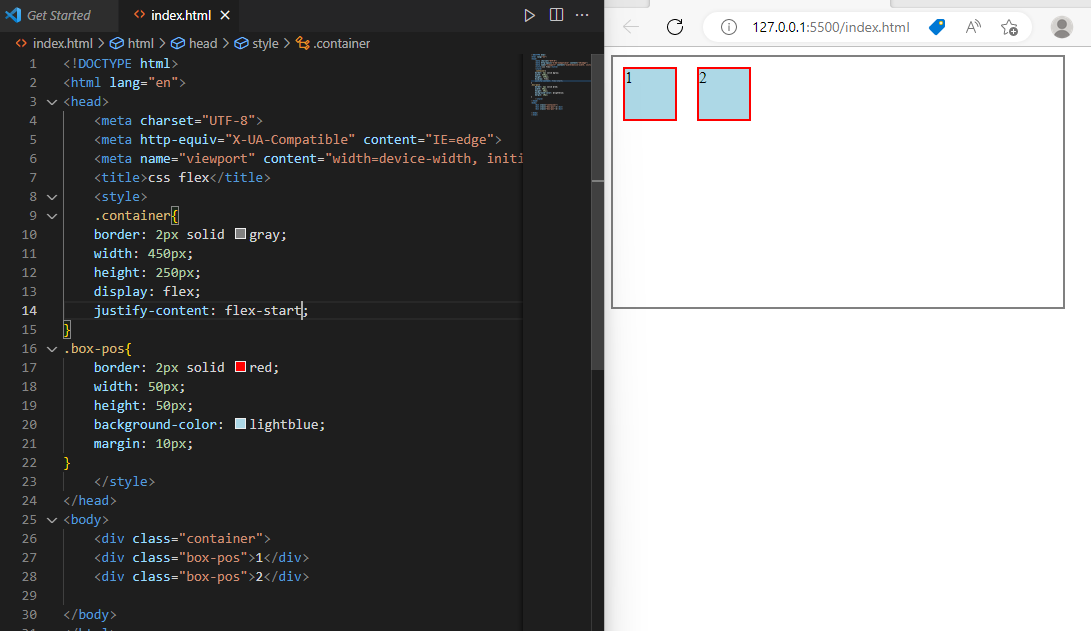The height and width of the screenshot is (631, 1091).
Task: Reload the browser page
Action: pos(675,27)
